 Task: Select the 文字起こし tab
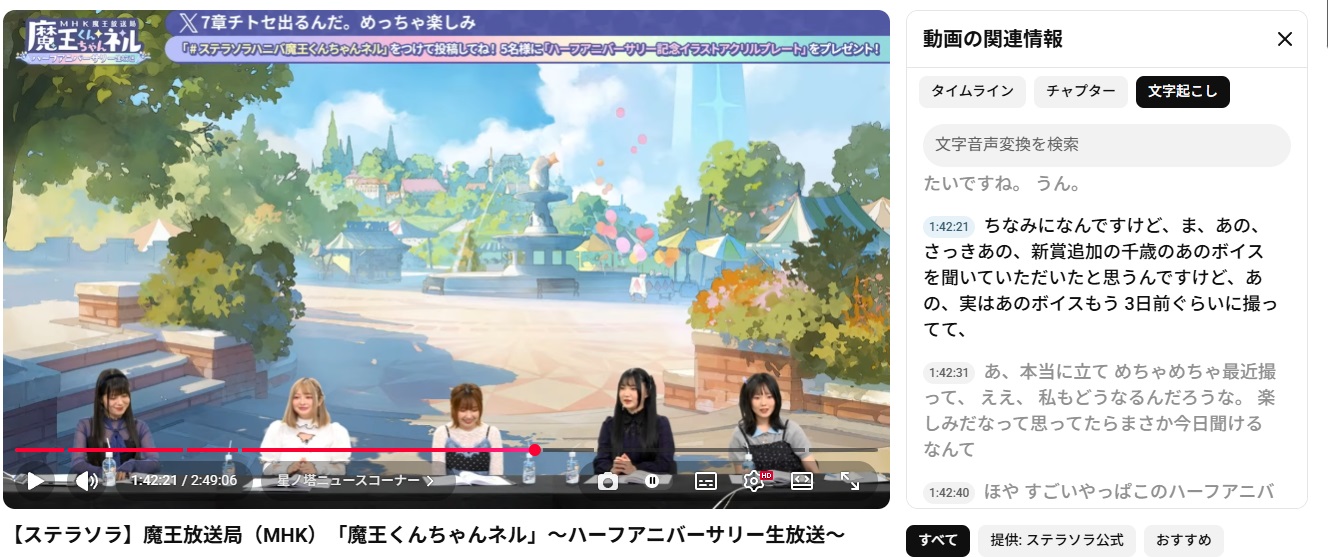click(1182, 91)
